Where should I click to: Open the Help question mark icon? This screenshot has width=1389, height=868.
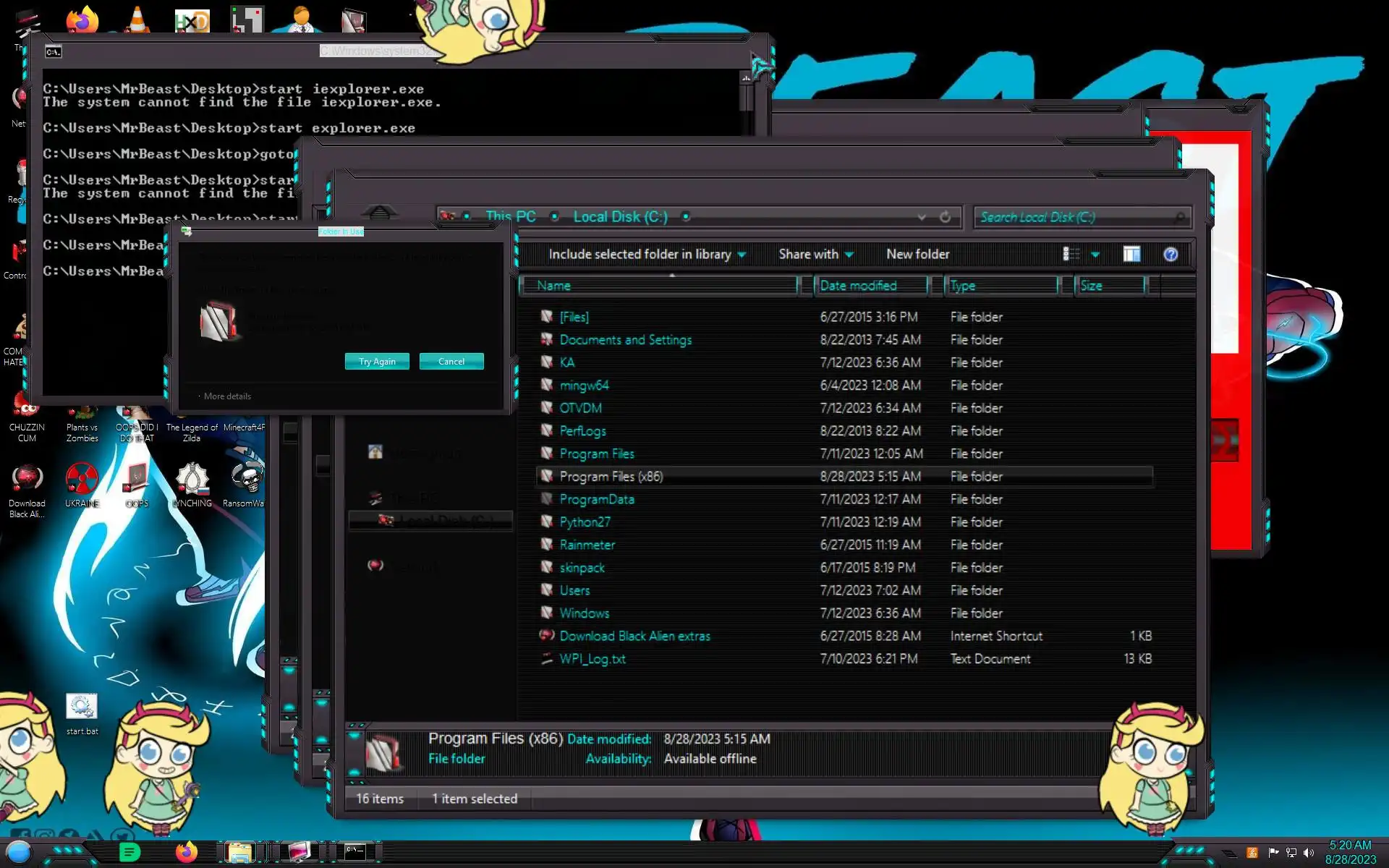1170,255
